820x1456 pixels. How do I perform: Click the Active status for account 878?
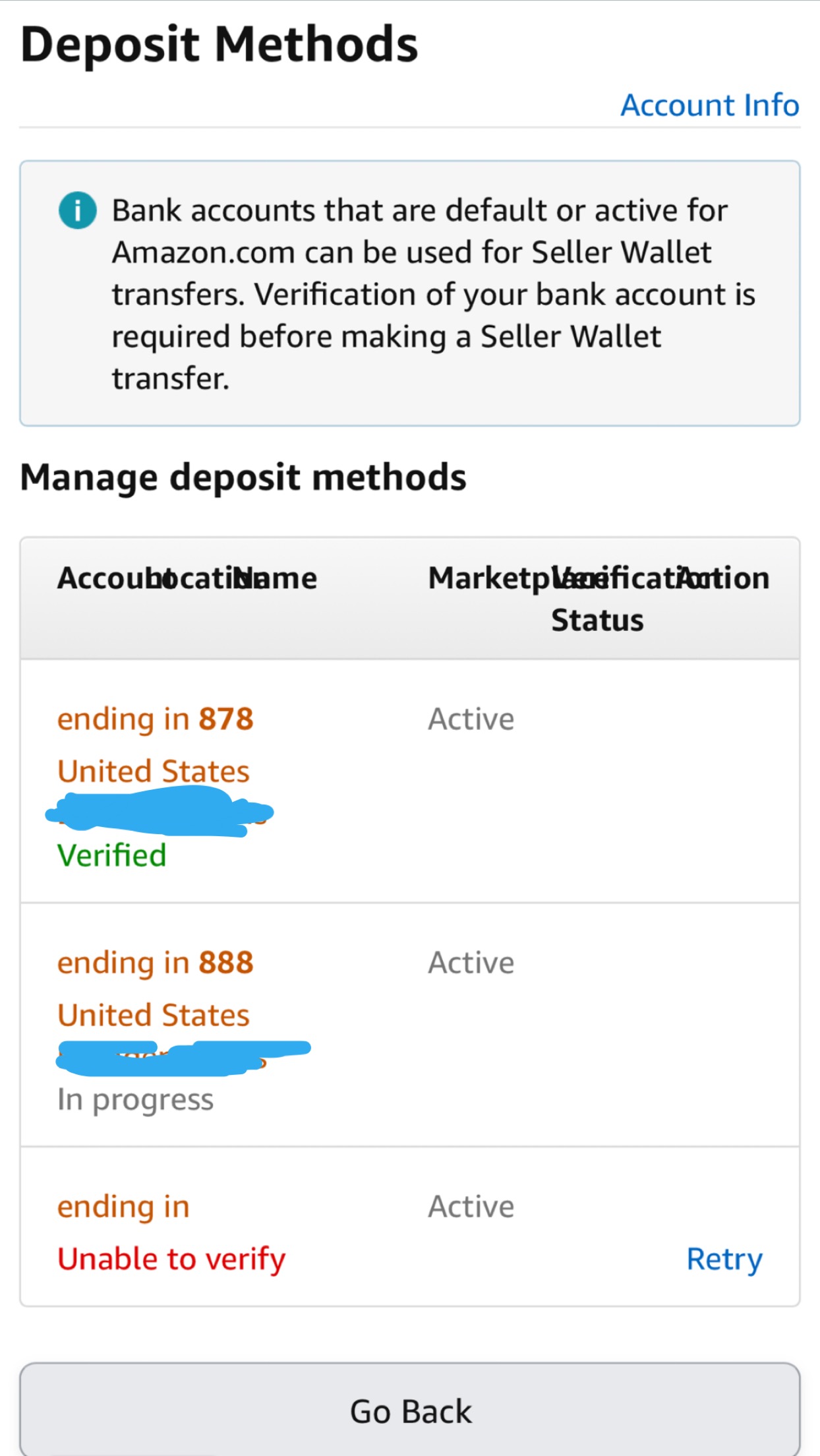(x=471, y=719)
